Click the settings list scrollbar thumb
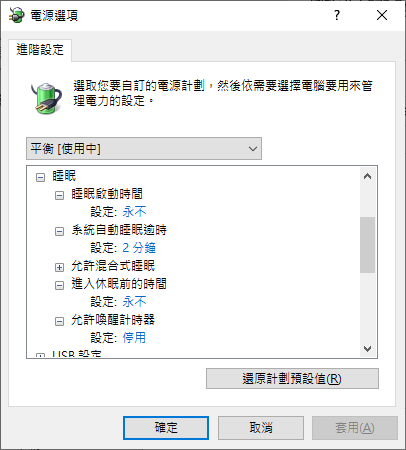Screen dimensions: 406x450 (x=367, y=245)
